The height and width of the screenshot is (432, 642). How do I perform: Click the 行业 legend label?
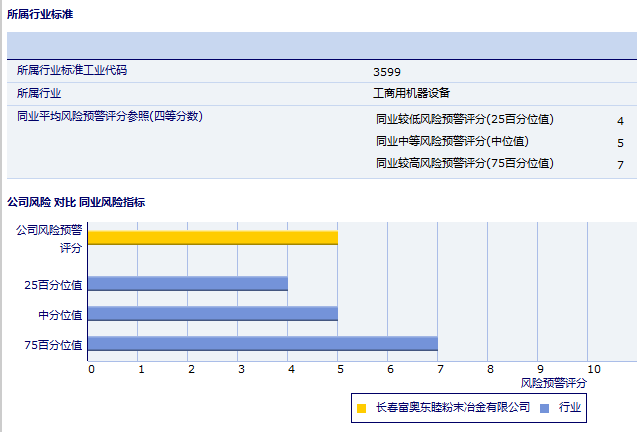(x=570, y=408)
